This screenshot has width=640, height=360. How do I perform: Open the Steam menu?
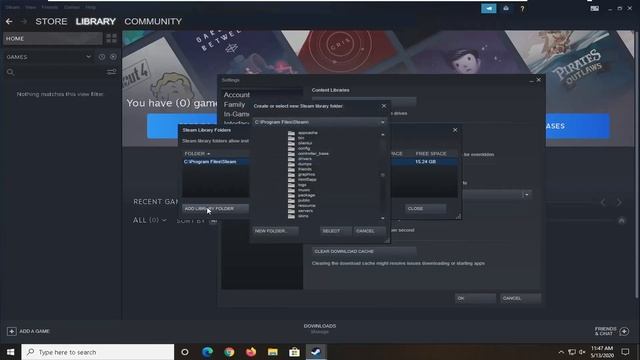coord(12,7)
